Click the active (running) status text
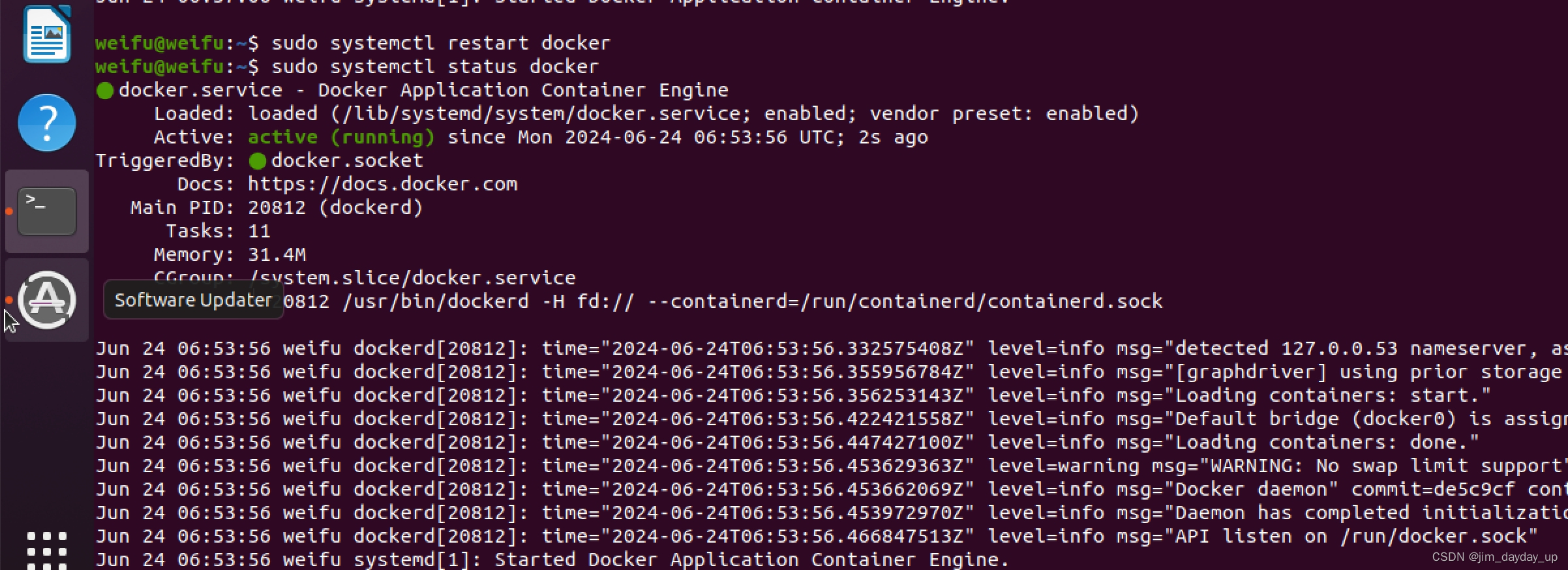This screenshot has width=1568, height=570. [x=341, y=137]
